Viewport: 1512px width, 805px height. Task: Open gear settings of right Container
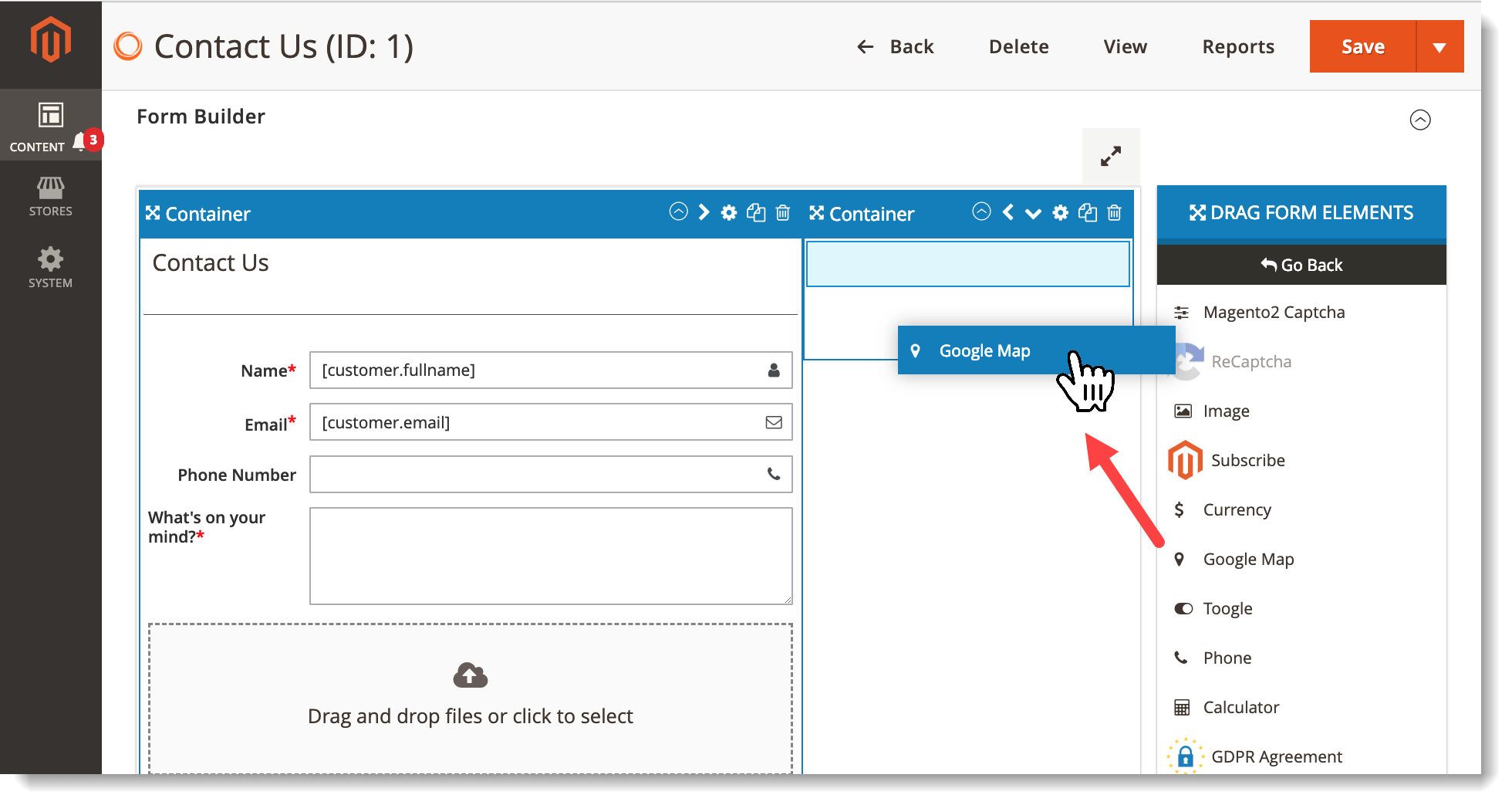point(1061,213)
